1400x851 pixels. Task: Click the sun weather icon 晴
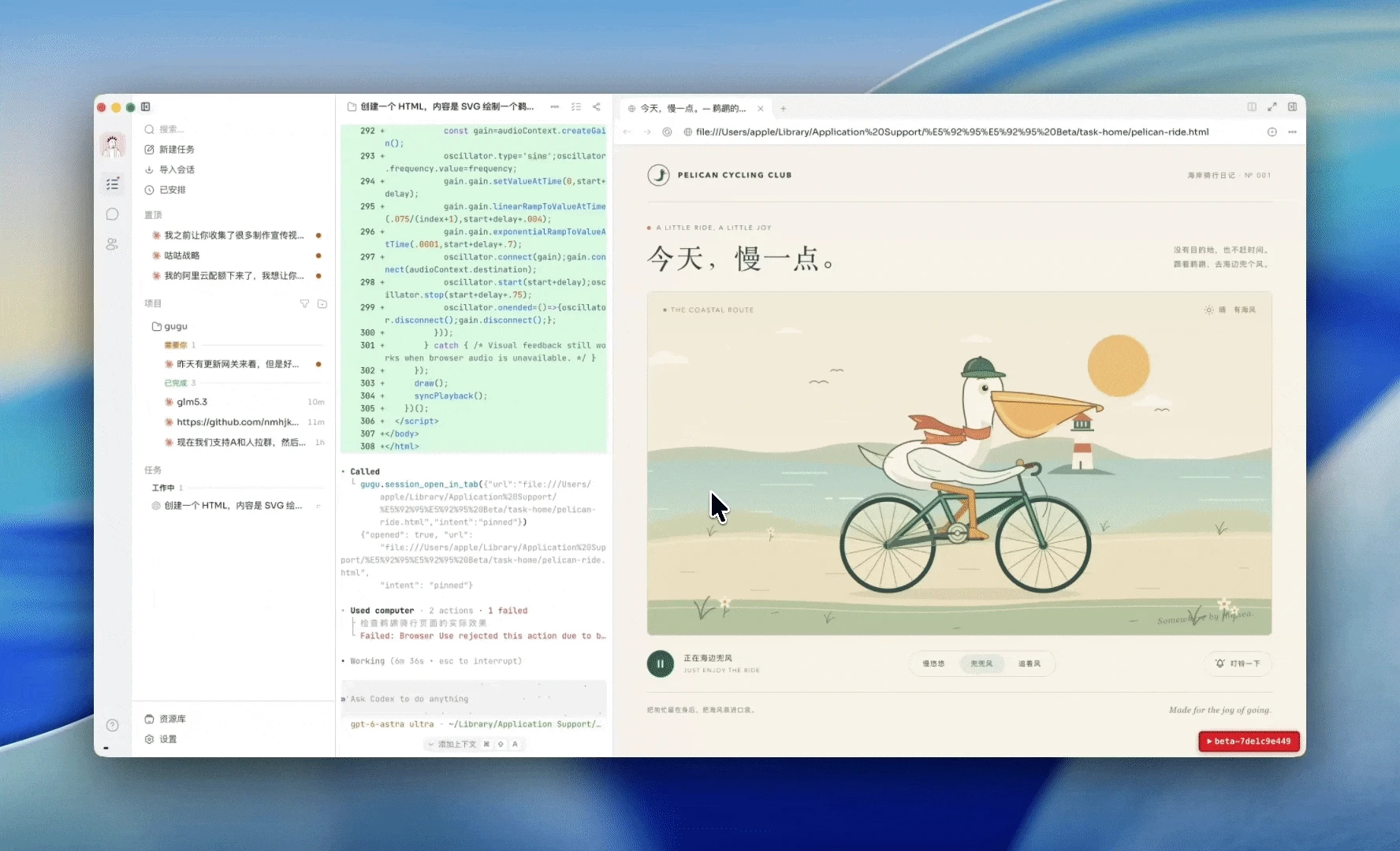coord(1209,310)
